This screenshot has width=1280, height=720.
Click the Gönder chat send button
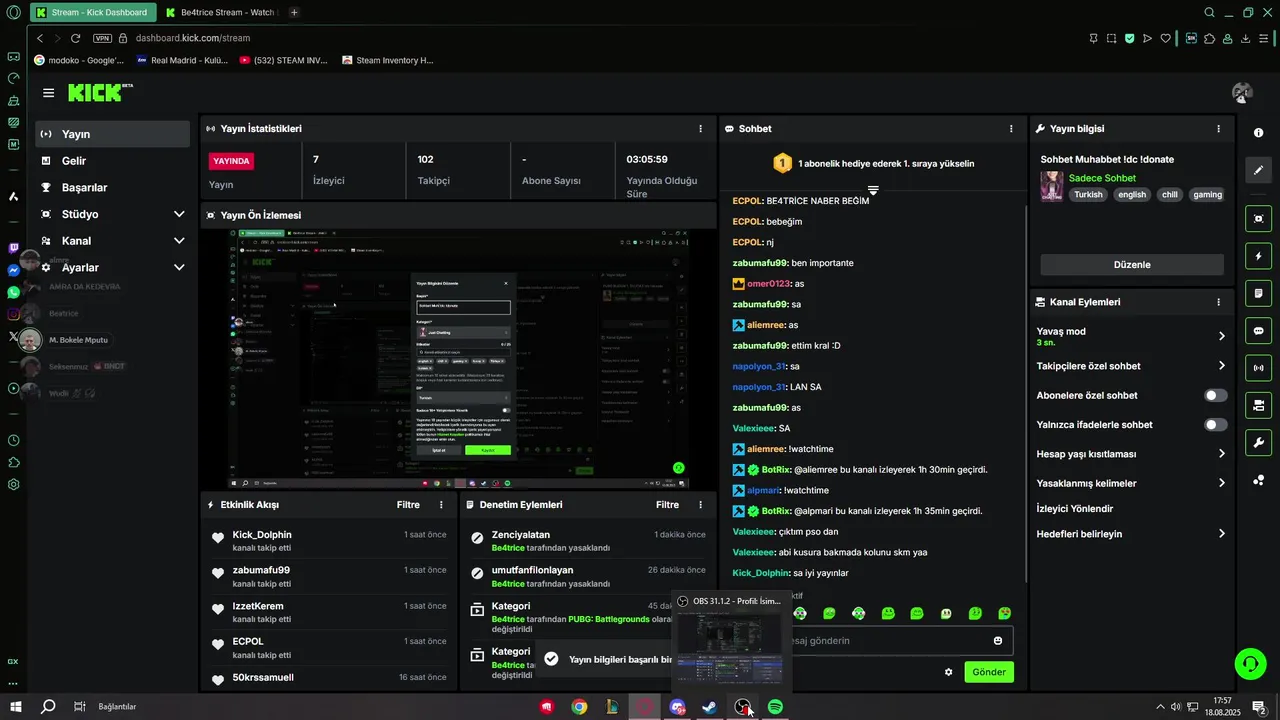click(989, 672)
